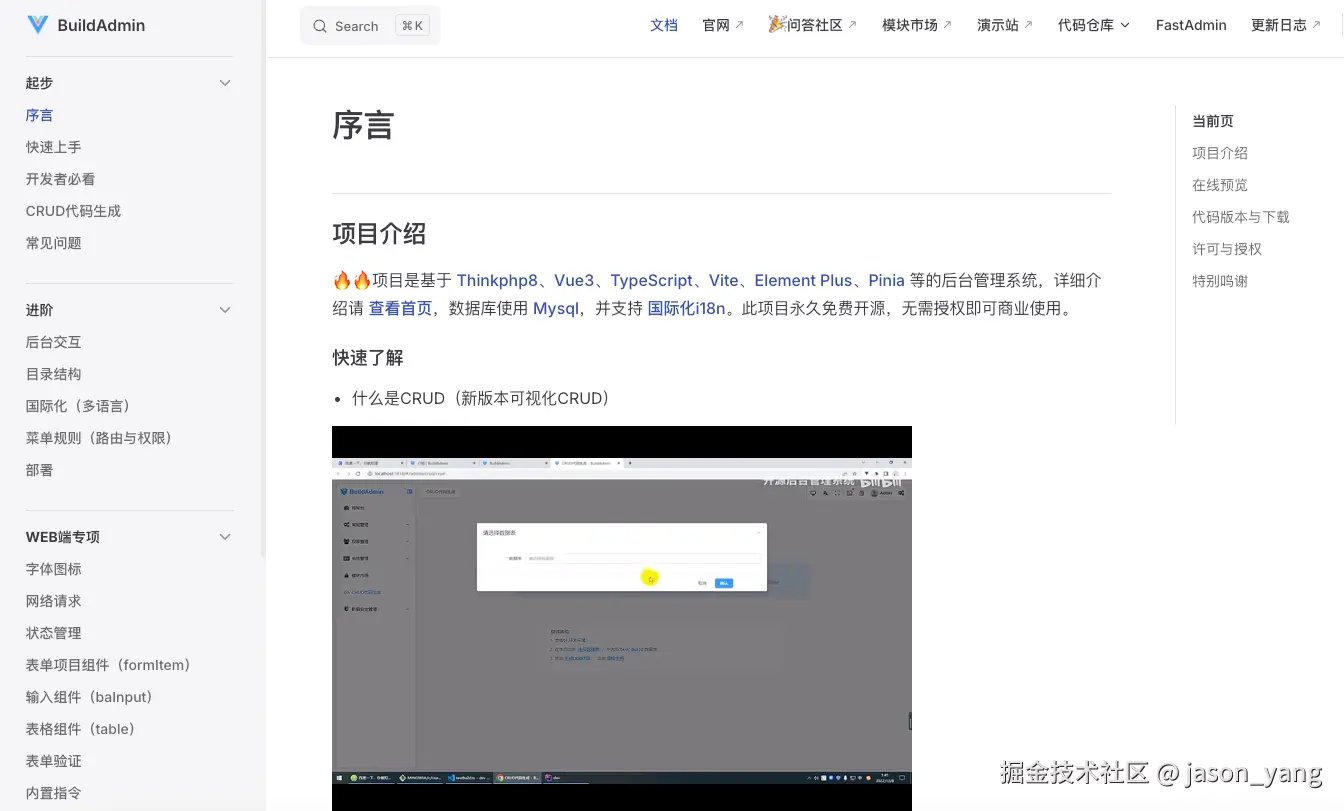Follow the 查看首页 link
The width and height of the screenshot is (1344, 811).
(401, 308)
